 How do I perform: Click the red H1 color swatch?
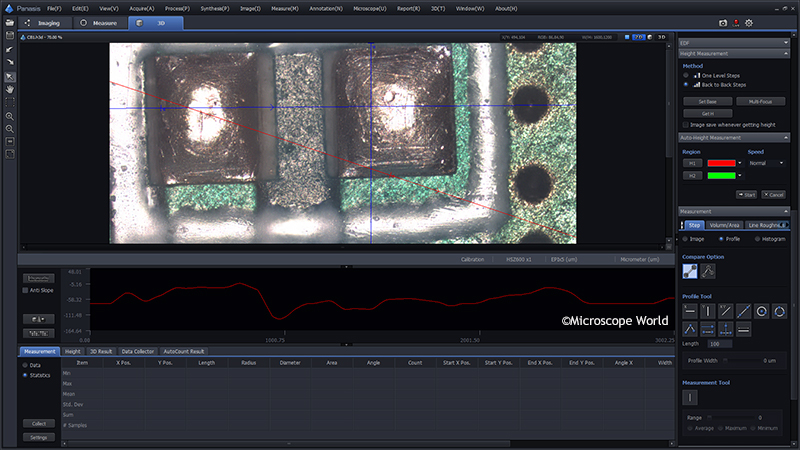(x=721, y=163)
